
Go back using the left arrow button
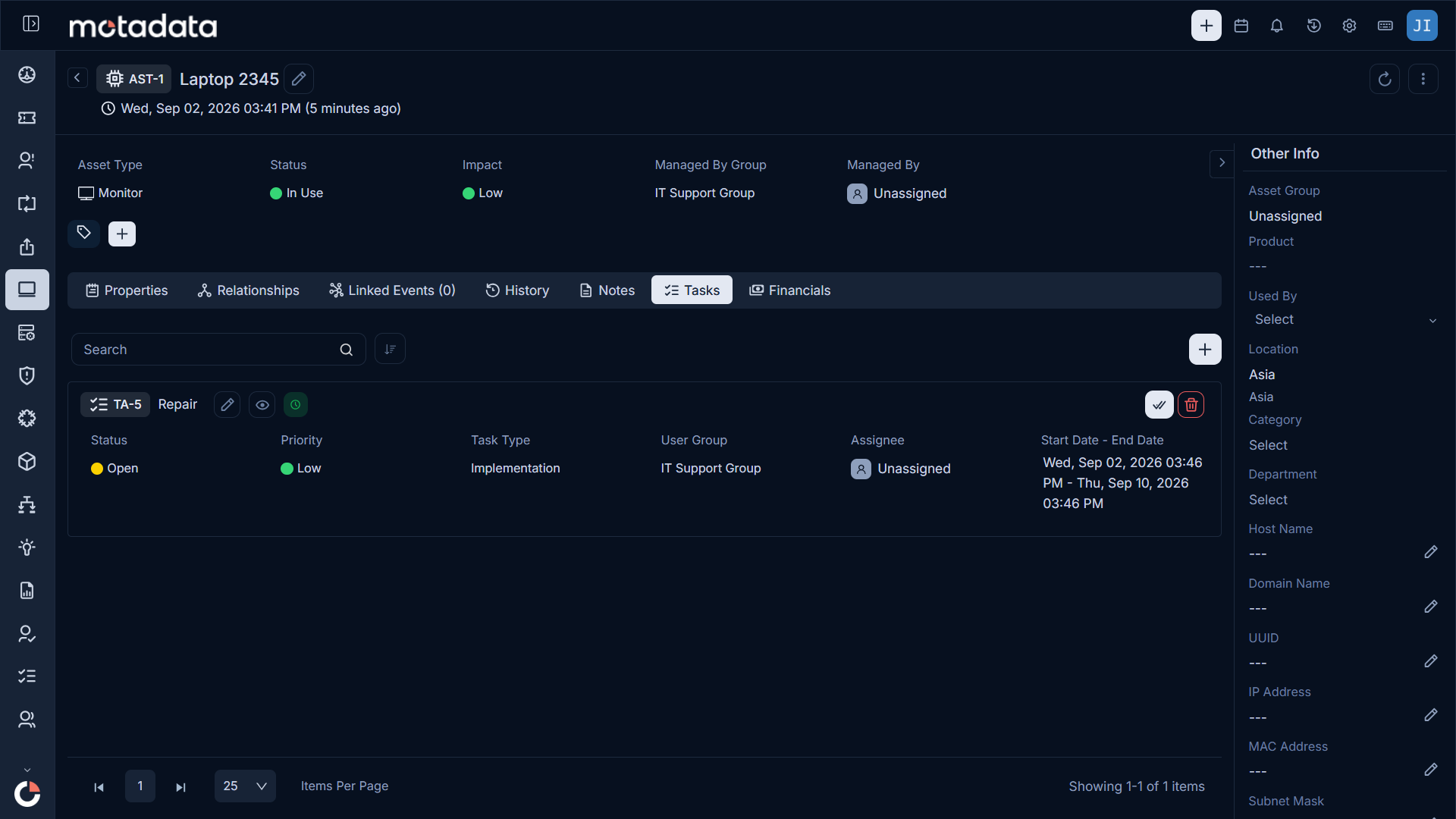pos(77,78)
